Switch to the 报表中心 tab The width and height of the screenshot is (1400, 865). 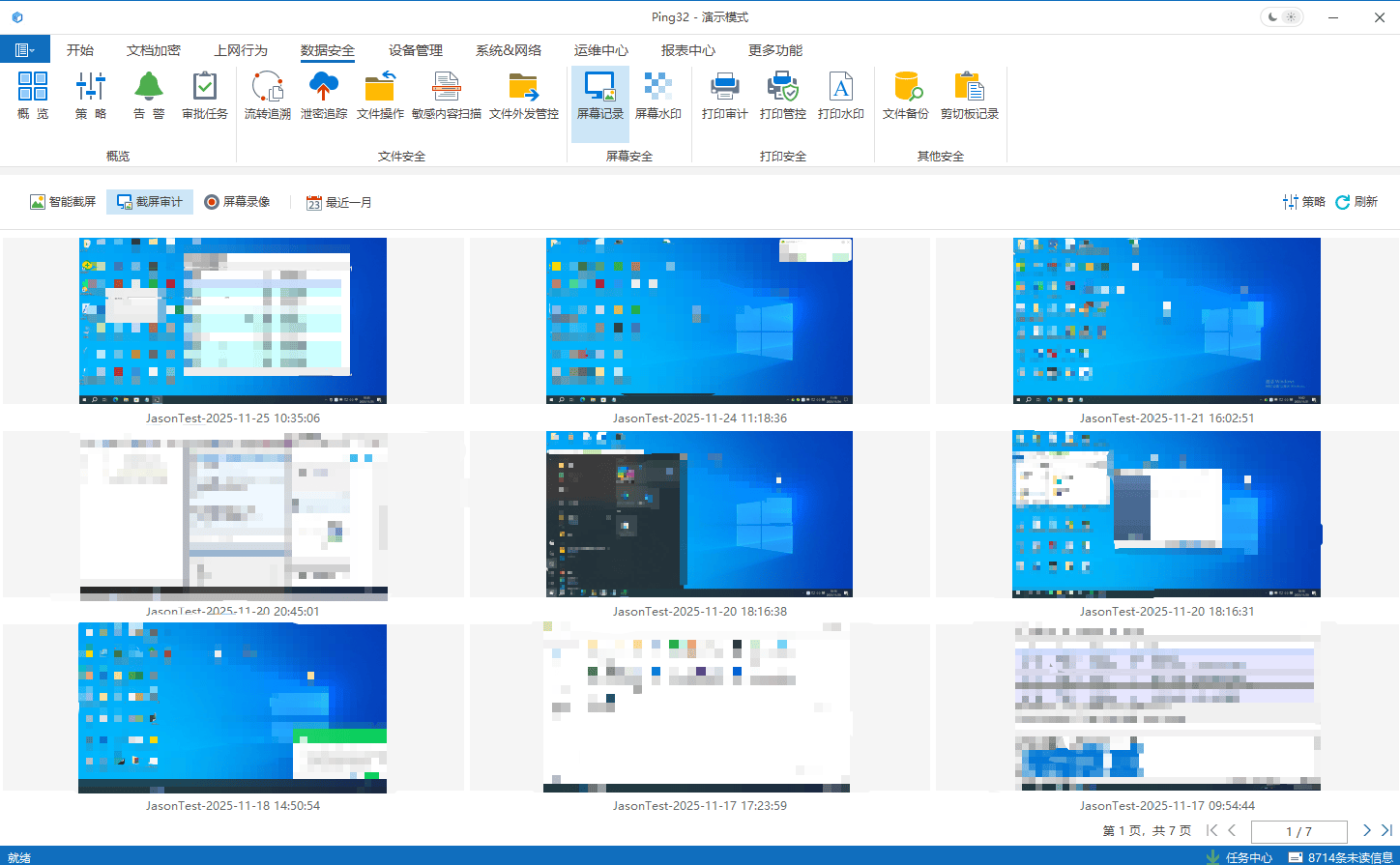click(x=688, y=50)
